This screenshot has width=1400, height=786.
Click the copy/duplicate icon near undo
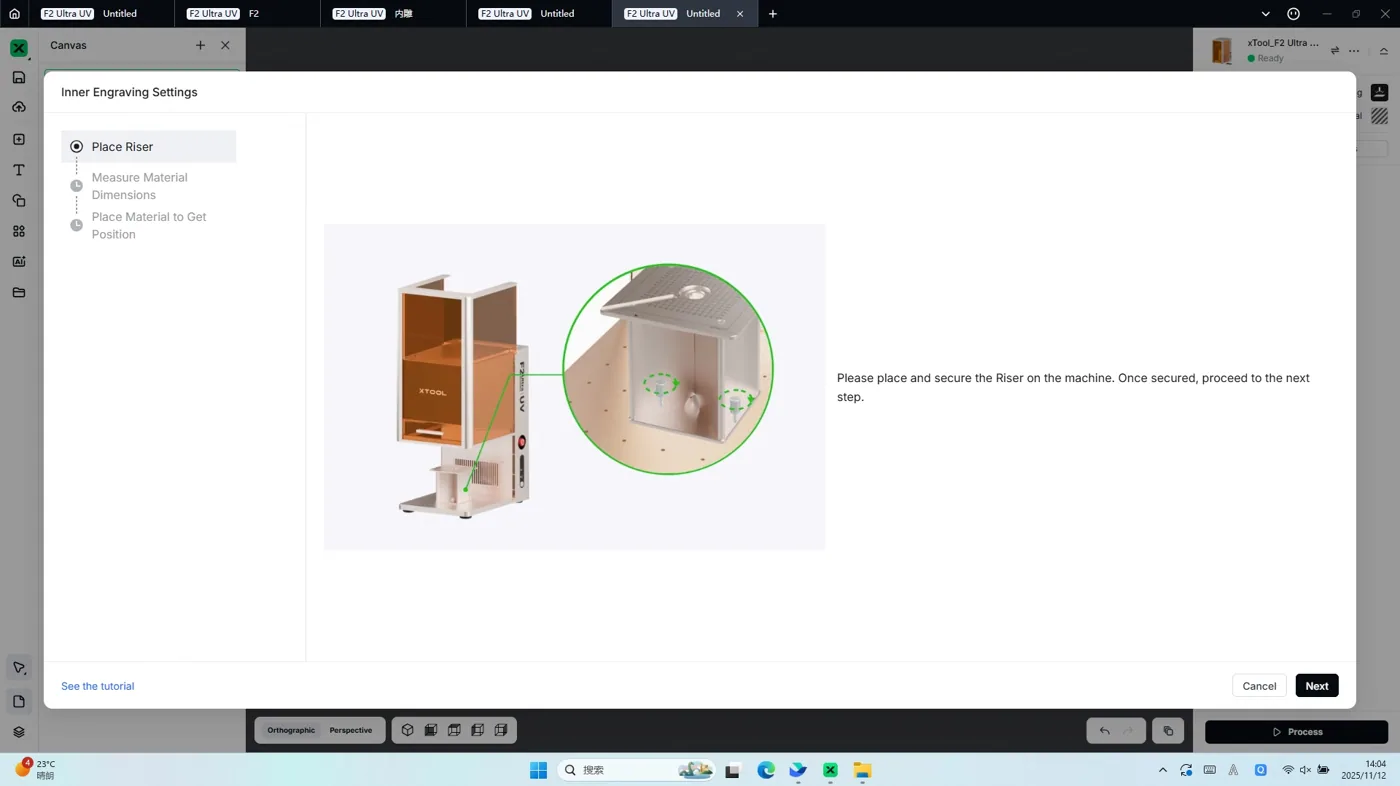tap(1168, 731)
